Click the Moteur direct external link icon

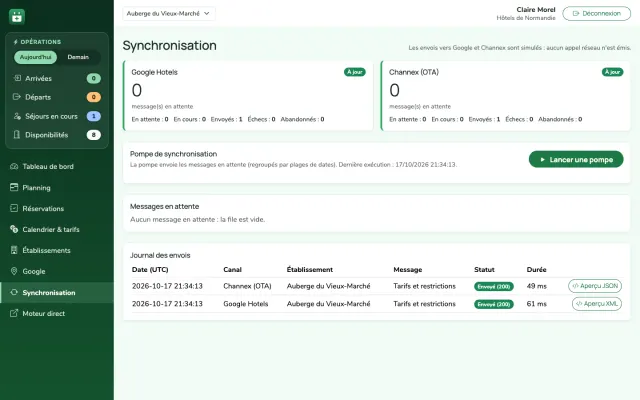(x=14, y=313)
